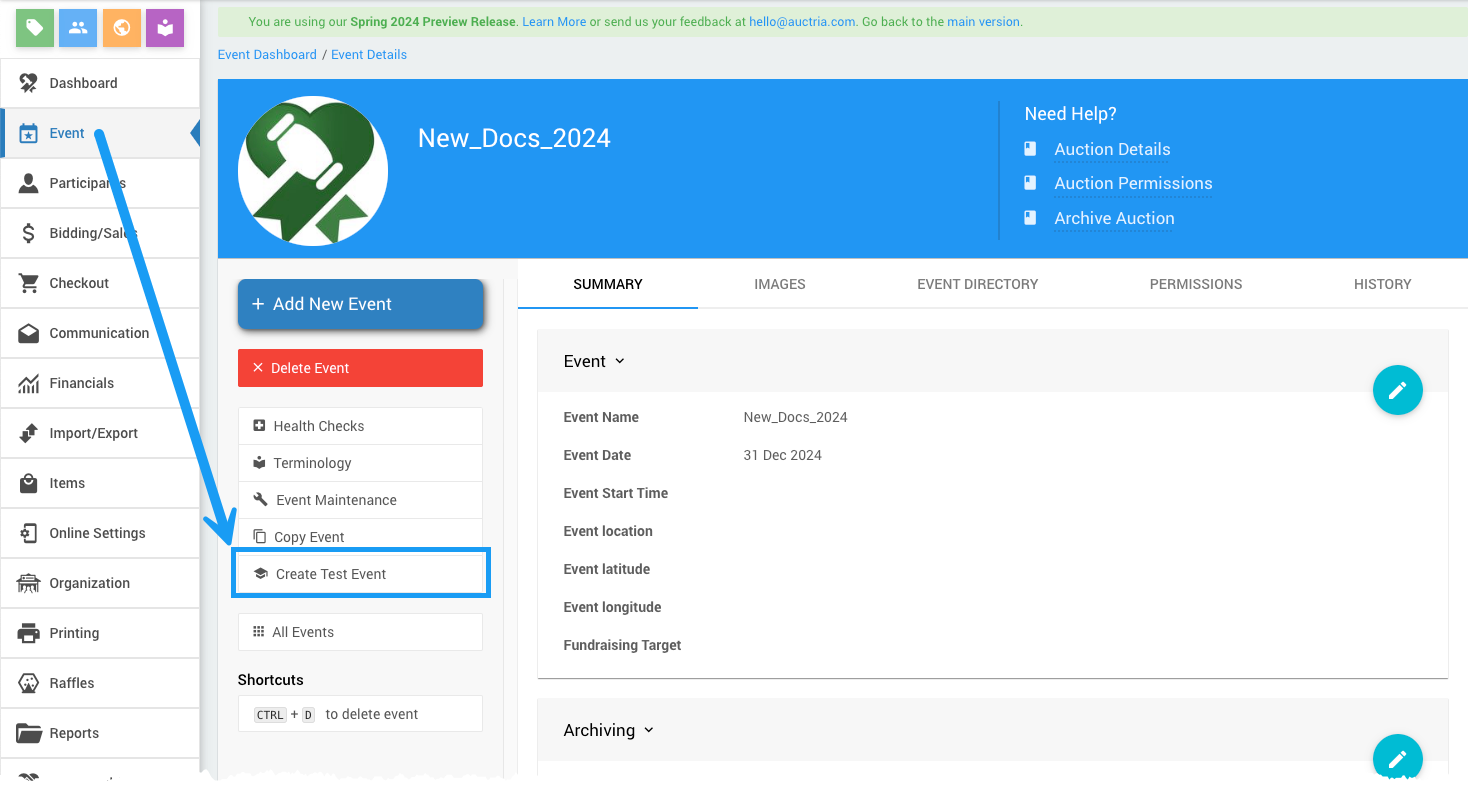Click the pencil edit button for Event section
Screen dimensions: 1468x805
(x=1397, y=390)
